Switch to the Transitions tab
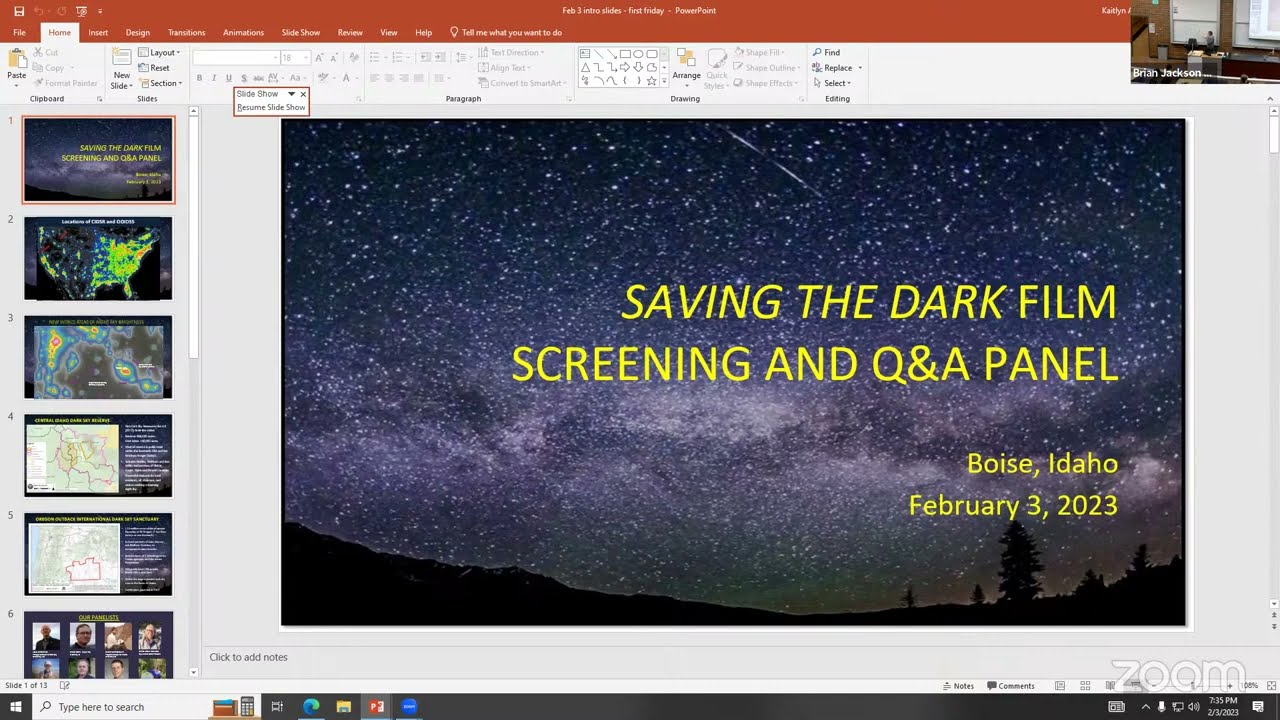 tap(186, 33)
